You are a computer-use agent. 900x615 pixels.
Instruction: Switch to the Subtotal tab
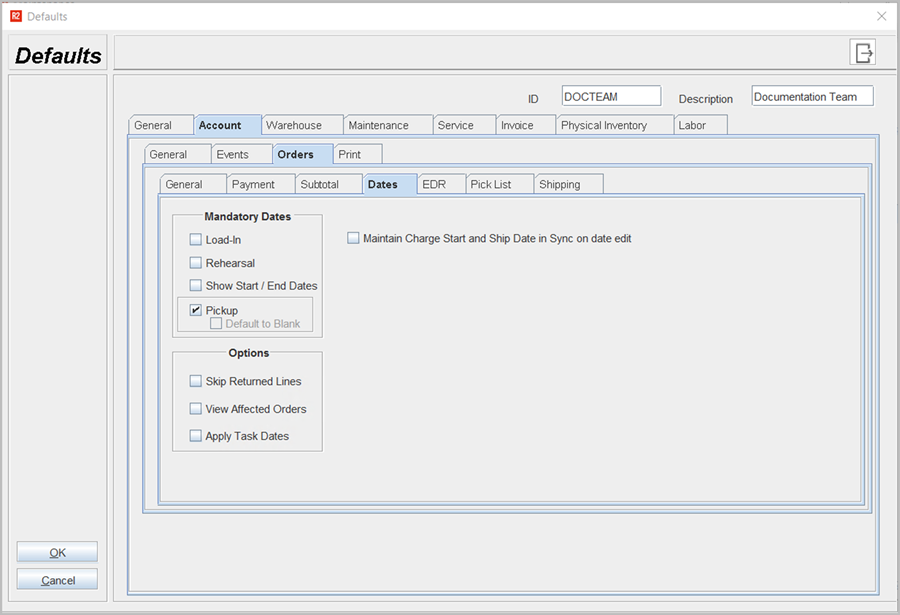(329, 184)
